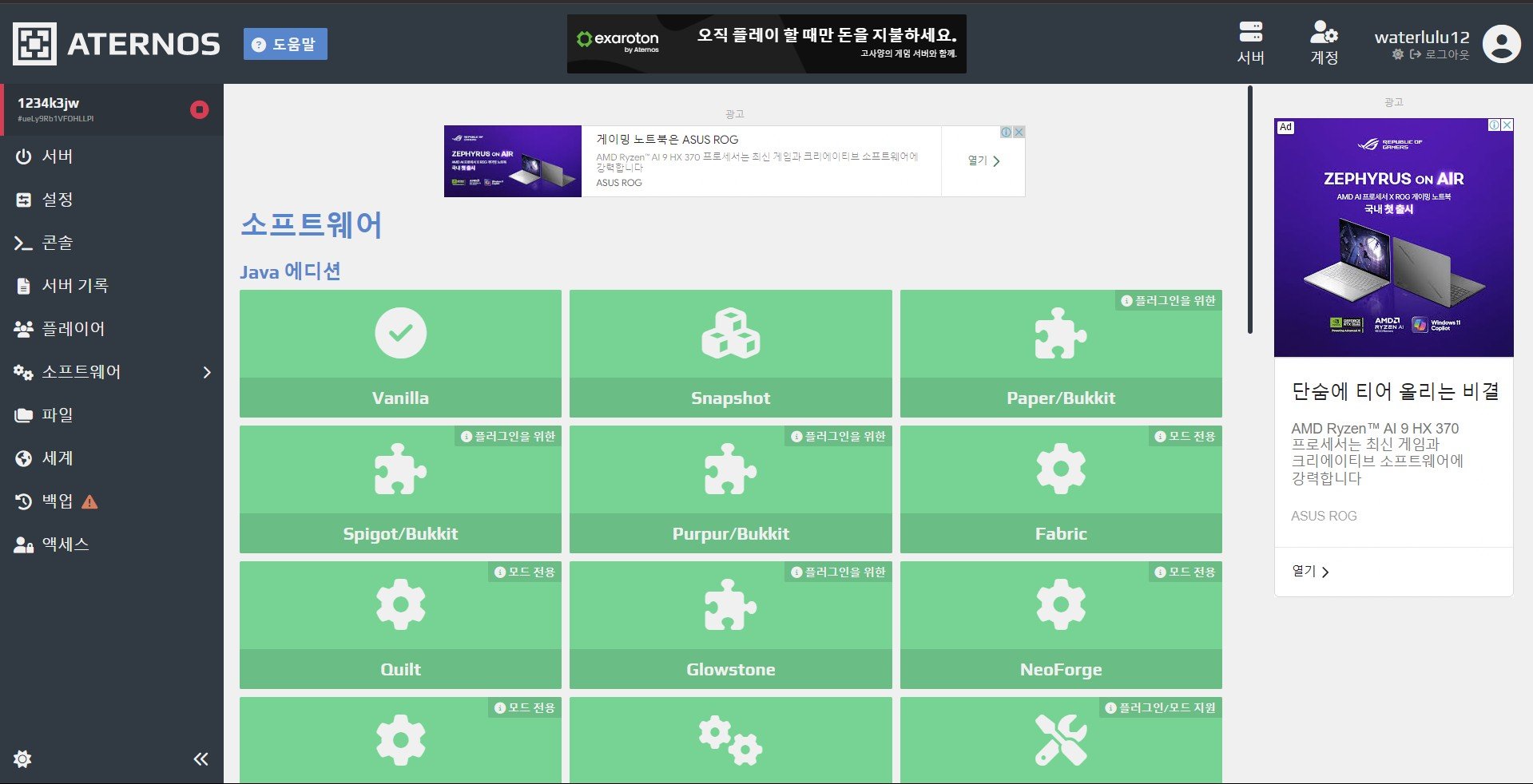Open 서버 in the sidebar
The height and width of the screenshot is (784, 1533).
(112, 156)
